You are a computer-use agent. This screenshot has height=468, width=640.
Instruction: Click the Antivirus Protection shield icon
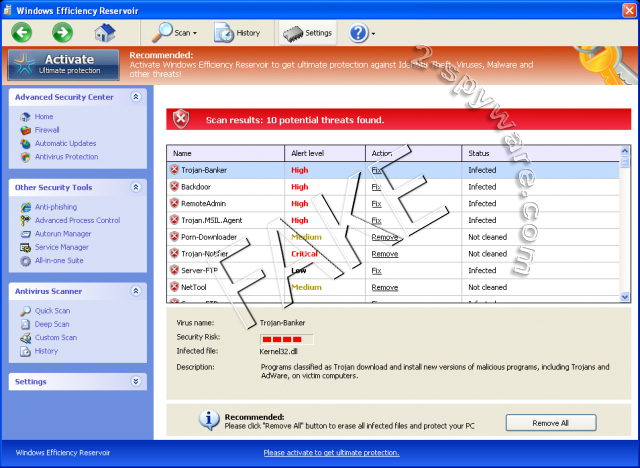[25, 157]
